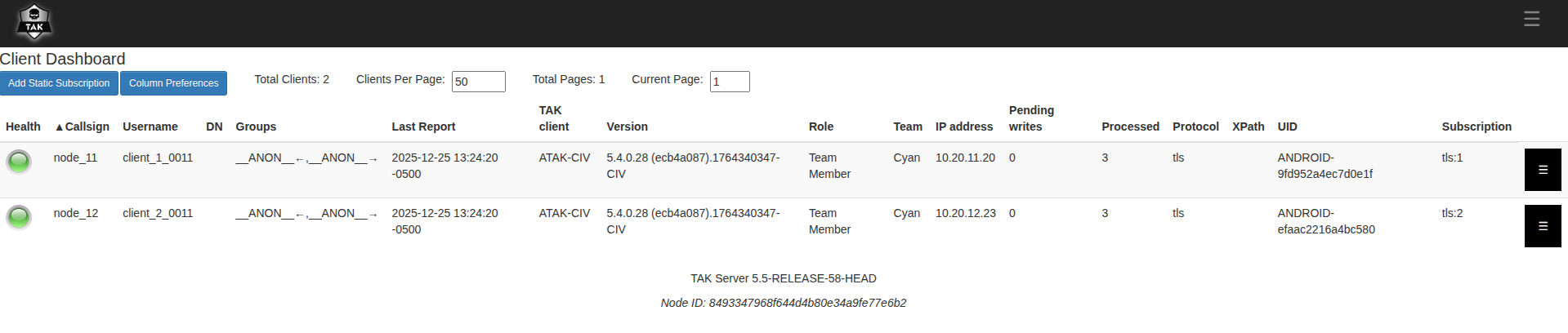Click Cyan team for node_11

(x=906, y=158)
